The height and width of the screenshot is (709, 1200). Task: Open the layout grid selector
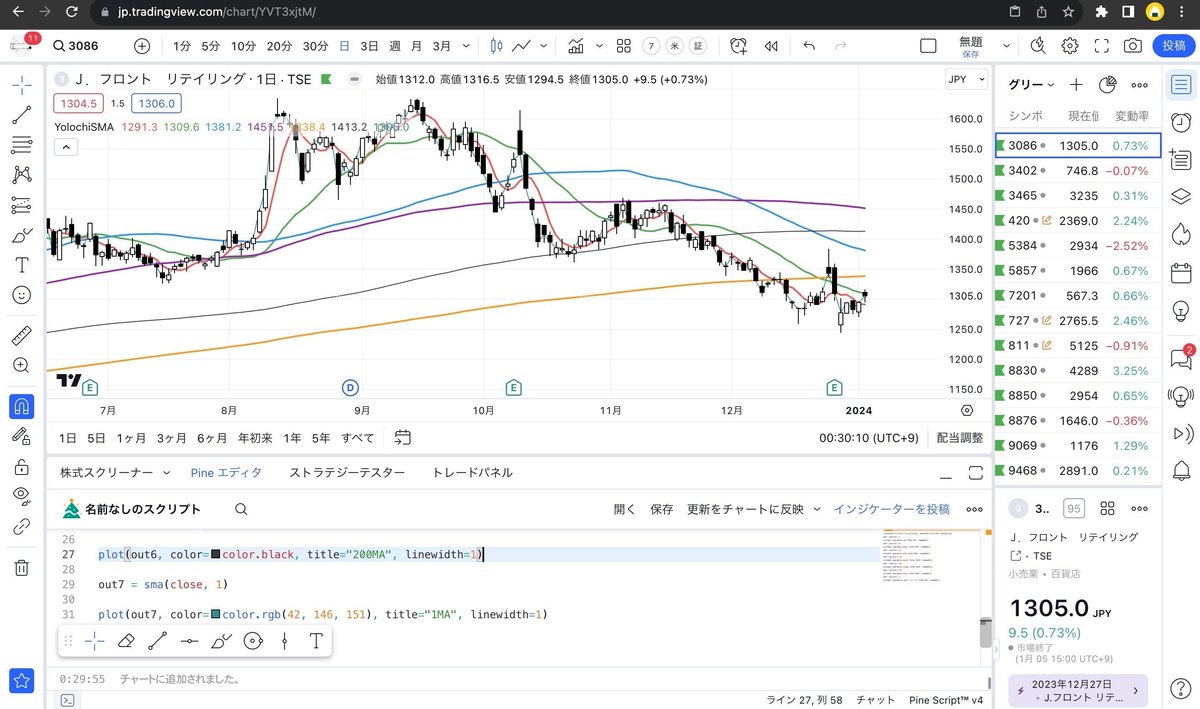point(624,46)
